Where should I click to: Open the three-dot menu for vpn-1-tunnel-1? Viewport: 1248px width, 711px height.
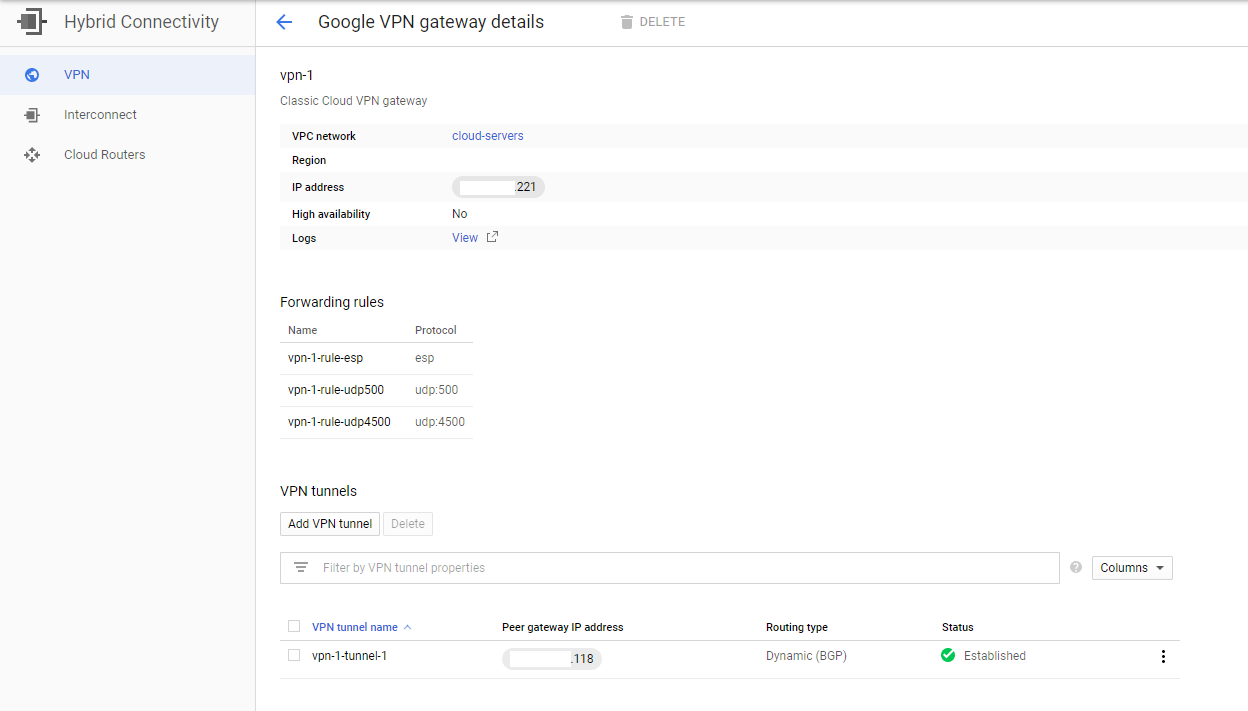1163,656
